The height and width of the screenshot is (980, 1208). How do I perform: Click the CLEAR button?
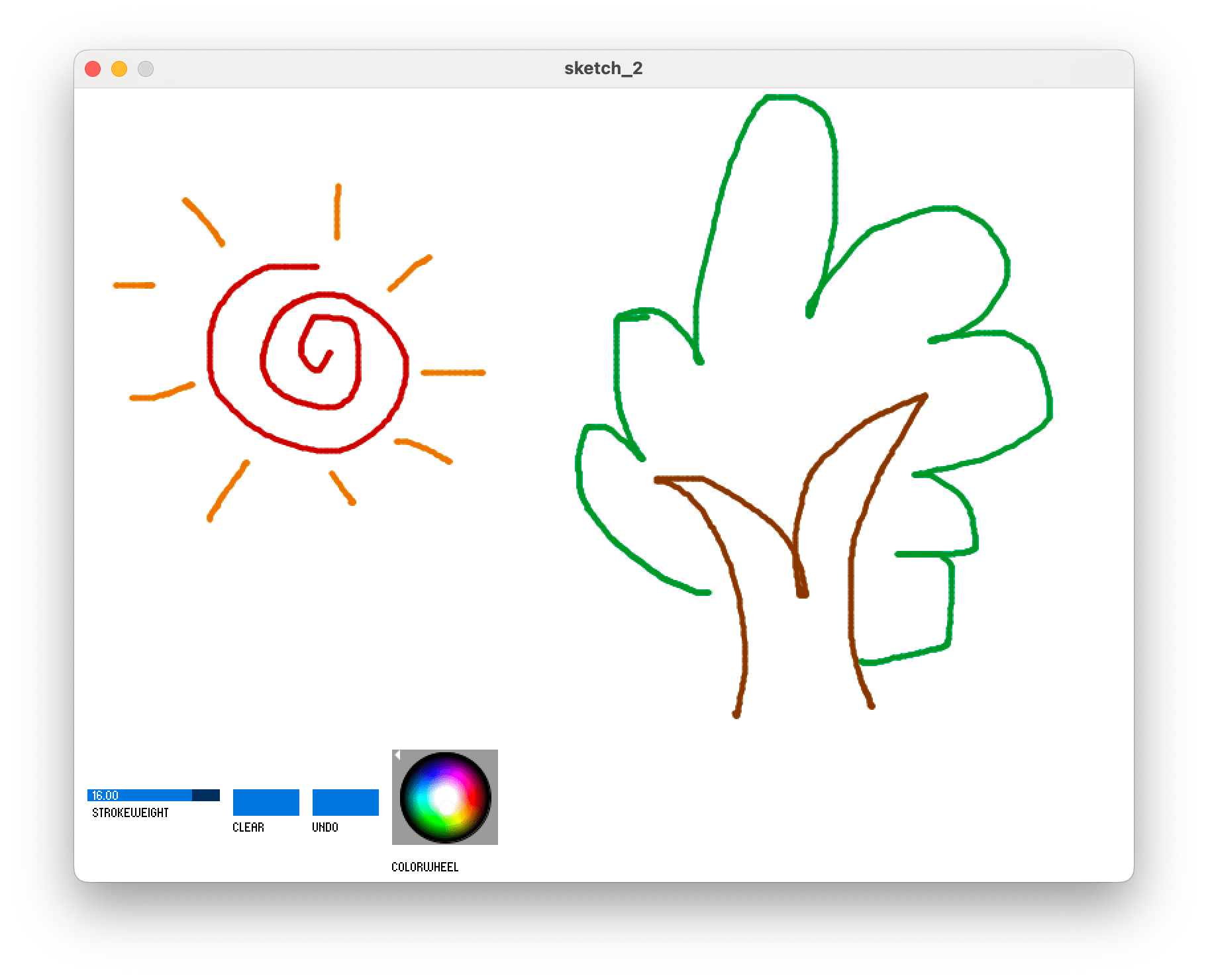point(265,803)
